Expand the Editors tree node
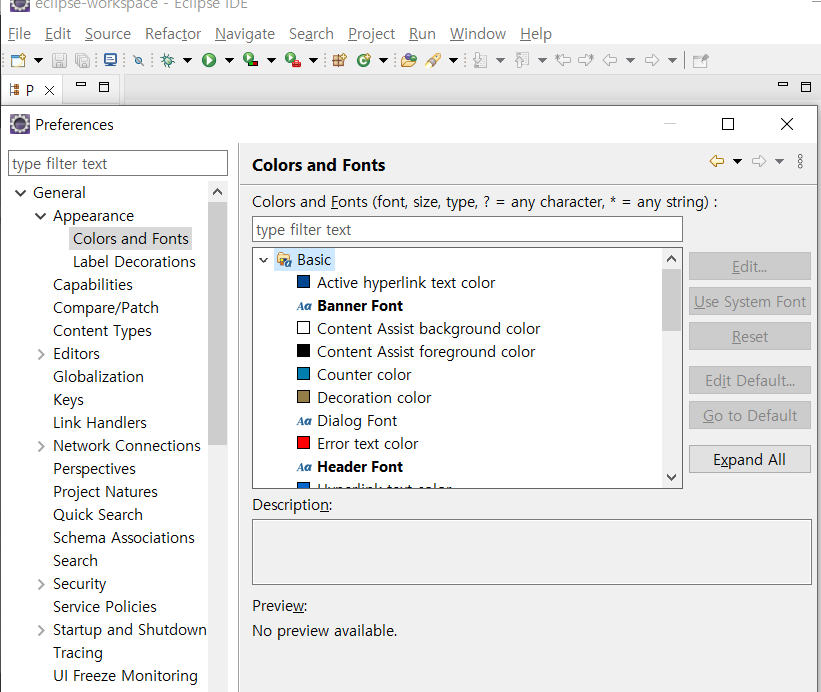The width and height of the screenshot is (821, 692). pyautogui.click(x=41, y=354)
